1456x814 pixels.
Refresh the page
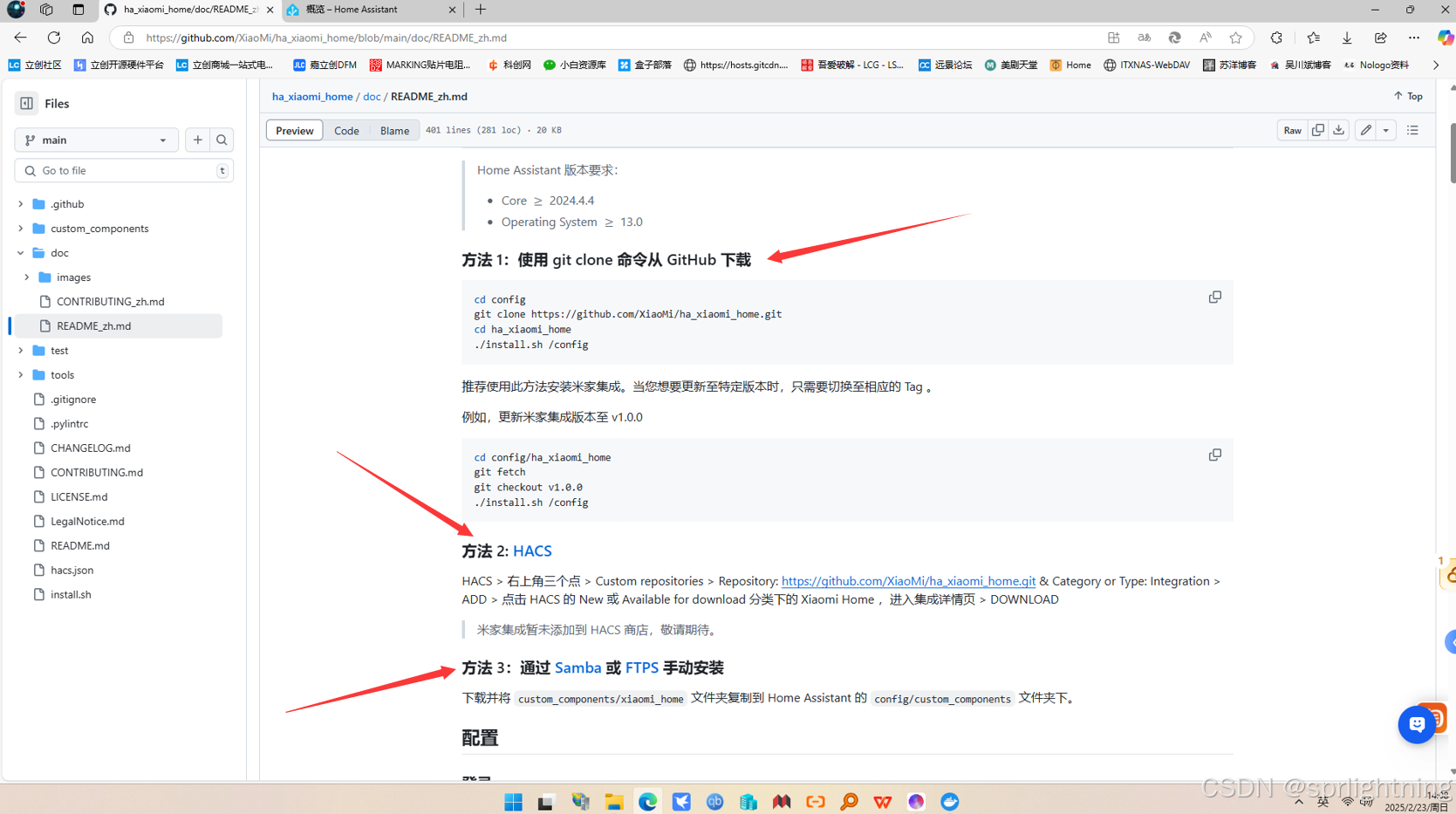coord(54,38)
